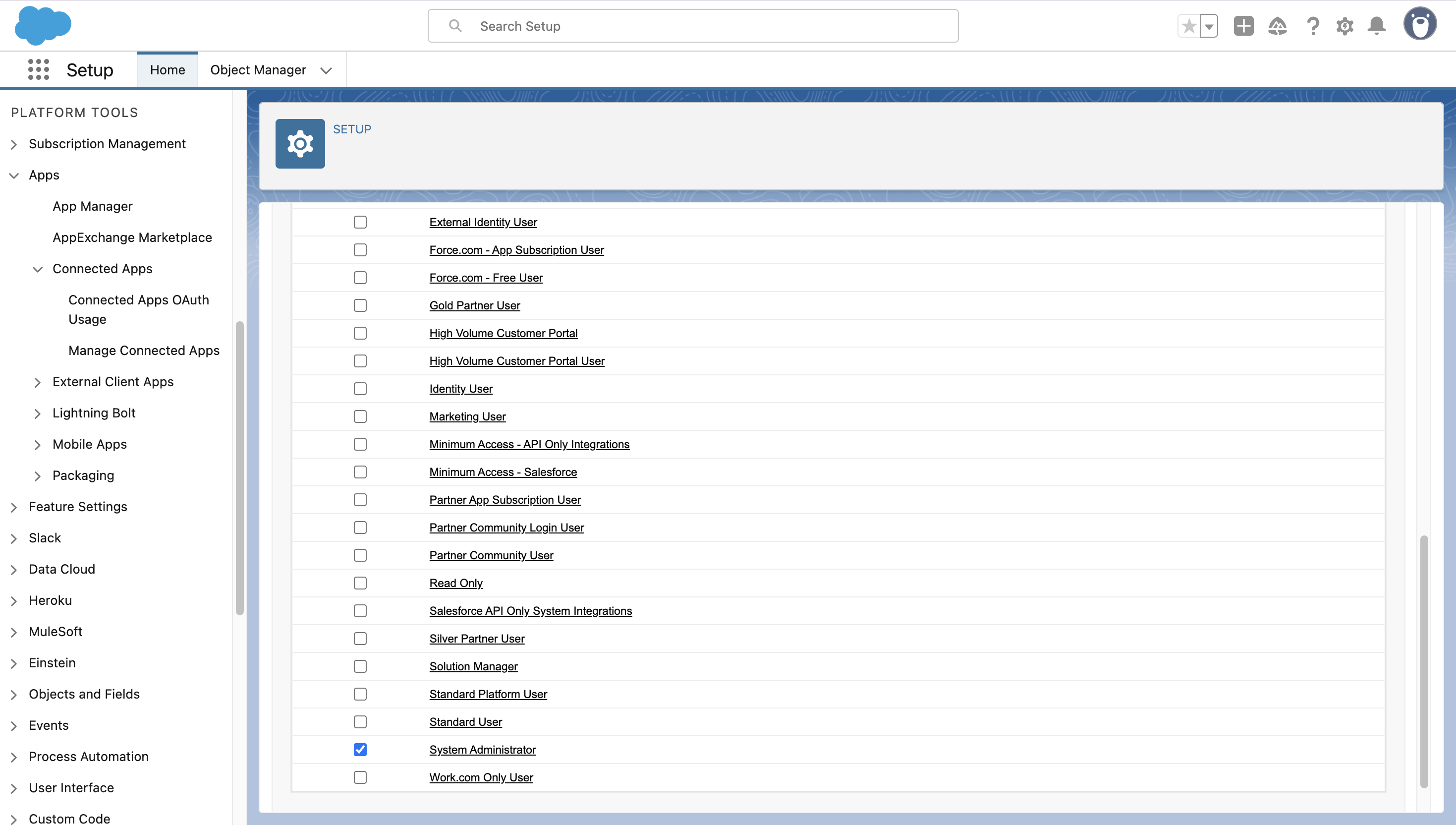This screenshot has height=825, width=1456.
Task: Switch to the Home tab
Action: (168, 70)
